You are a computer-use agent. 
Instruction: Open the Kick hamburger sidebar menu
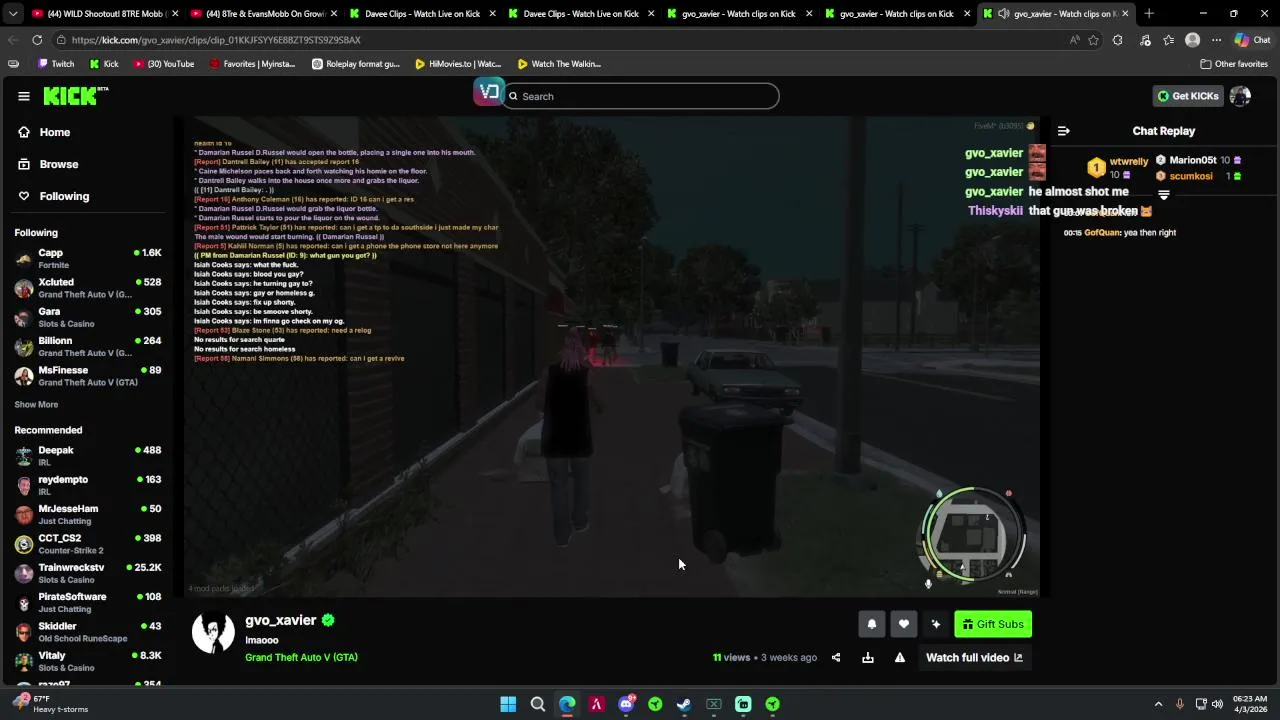(24, 96)
